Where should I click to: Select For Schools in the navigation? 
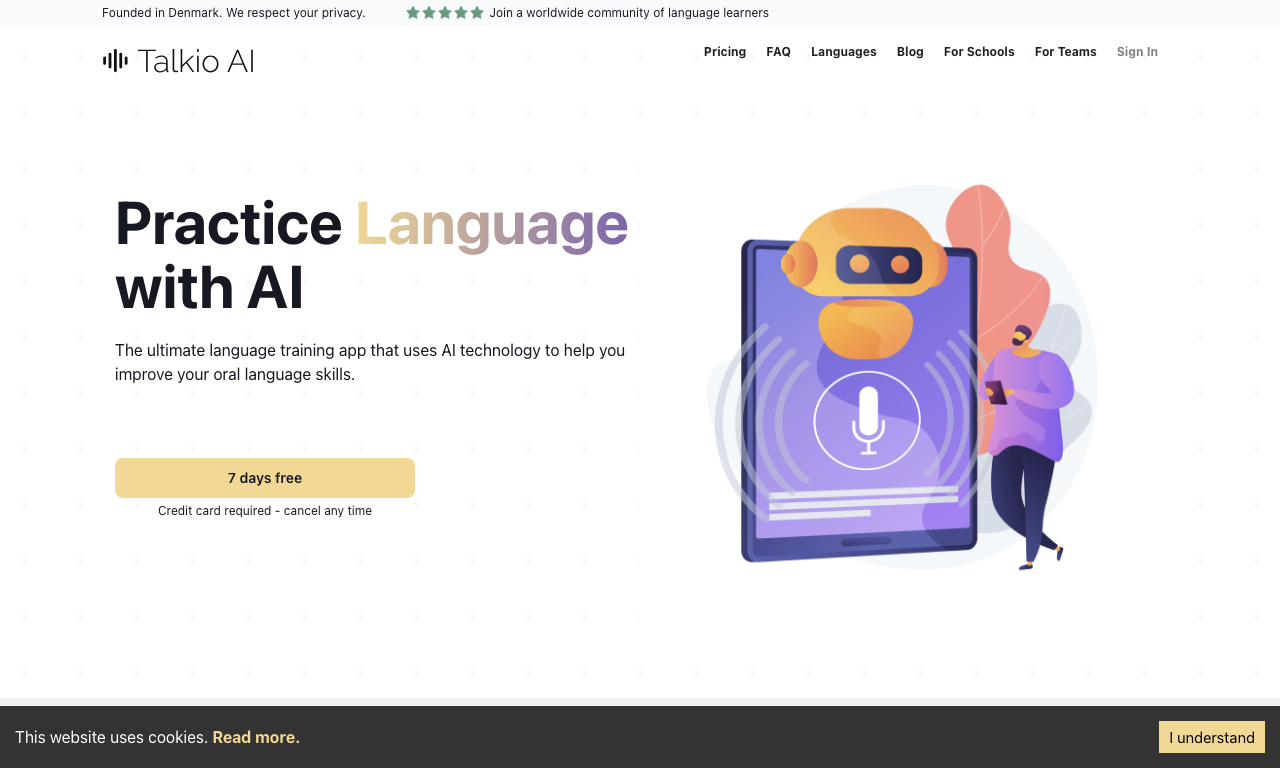[979, 52]
